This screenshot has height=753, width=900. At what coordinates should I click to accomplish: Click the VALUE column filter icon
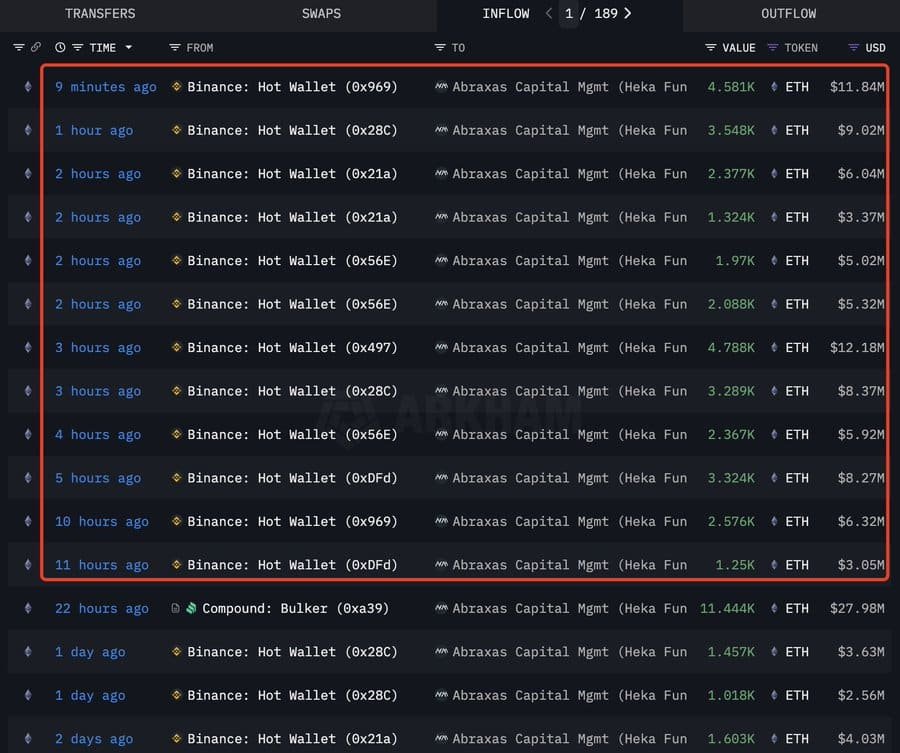[711, 48]
